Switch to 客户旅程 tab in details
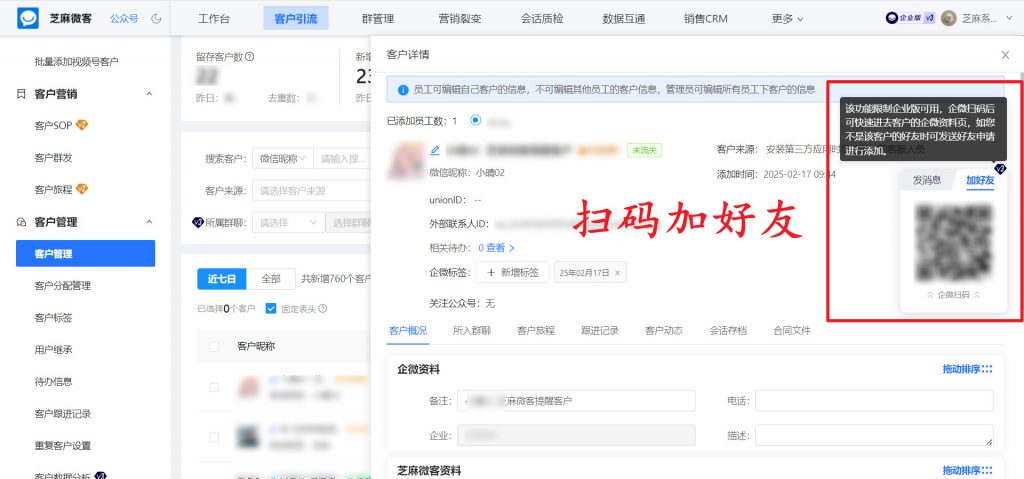Viewport: 1024px width, 479px height. 536,331
